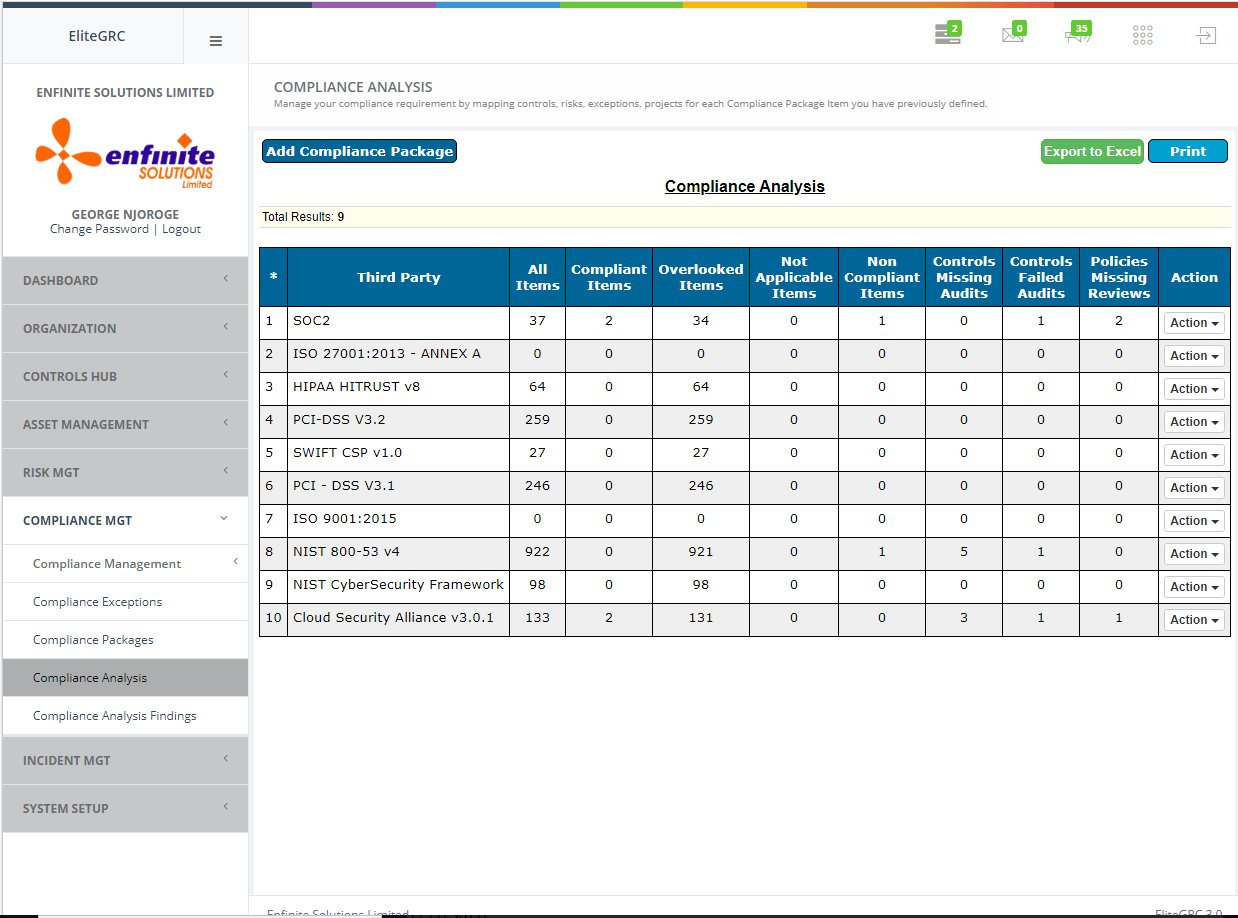The width and height of the screenshot is (1238, 918).
Task: Click the Non Compliant Items column header
Action: (x=882, y=277)
